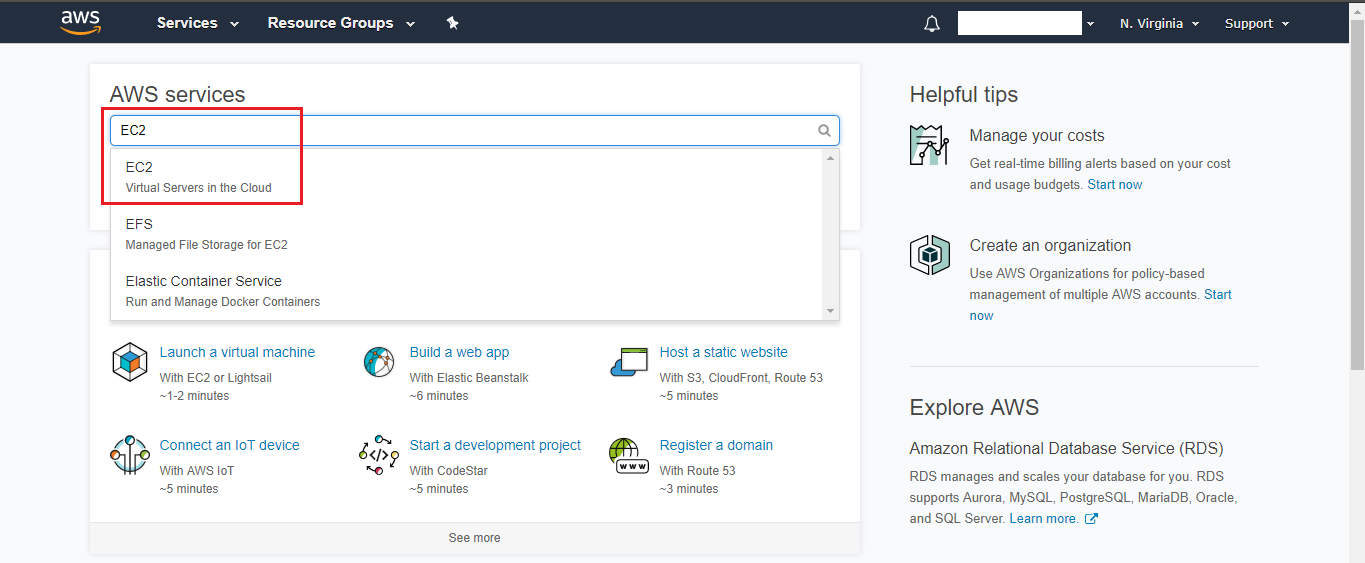Screen dimensions: 1365x563
Task: Expand the Services menu
Action: (x=197, y=23)
